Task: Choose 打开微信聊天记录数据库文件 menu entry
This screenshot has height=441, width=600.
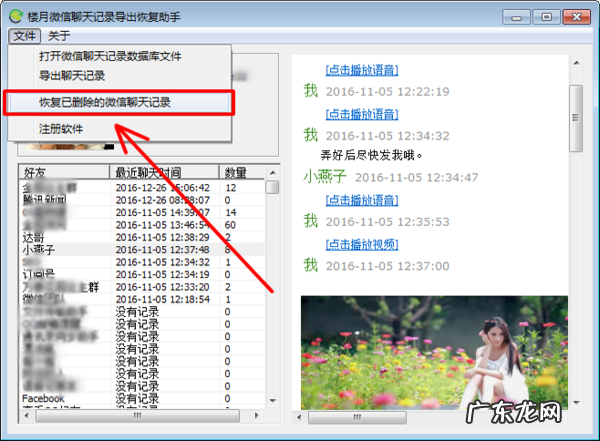Action: click(x=110, y=56)
